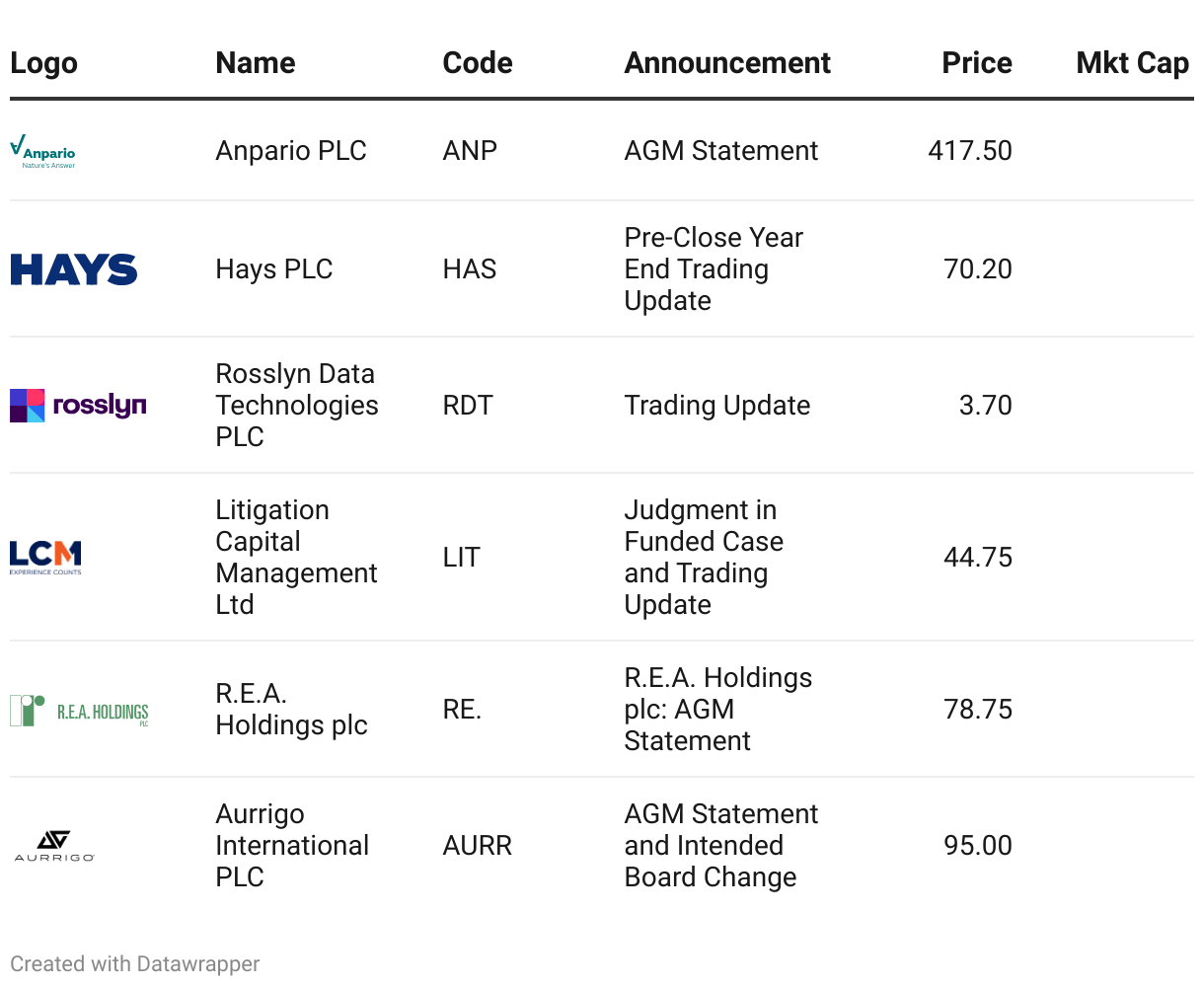This screenshot has height=987, width=1204.
Task: Click the Logo column header
Action: point(43,63)
